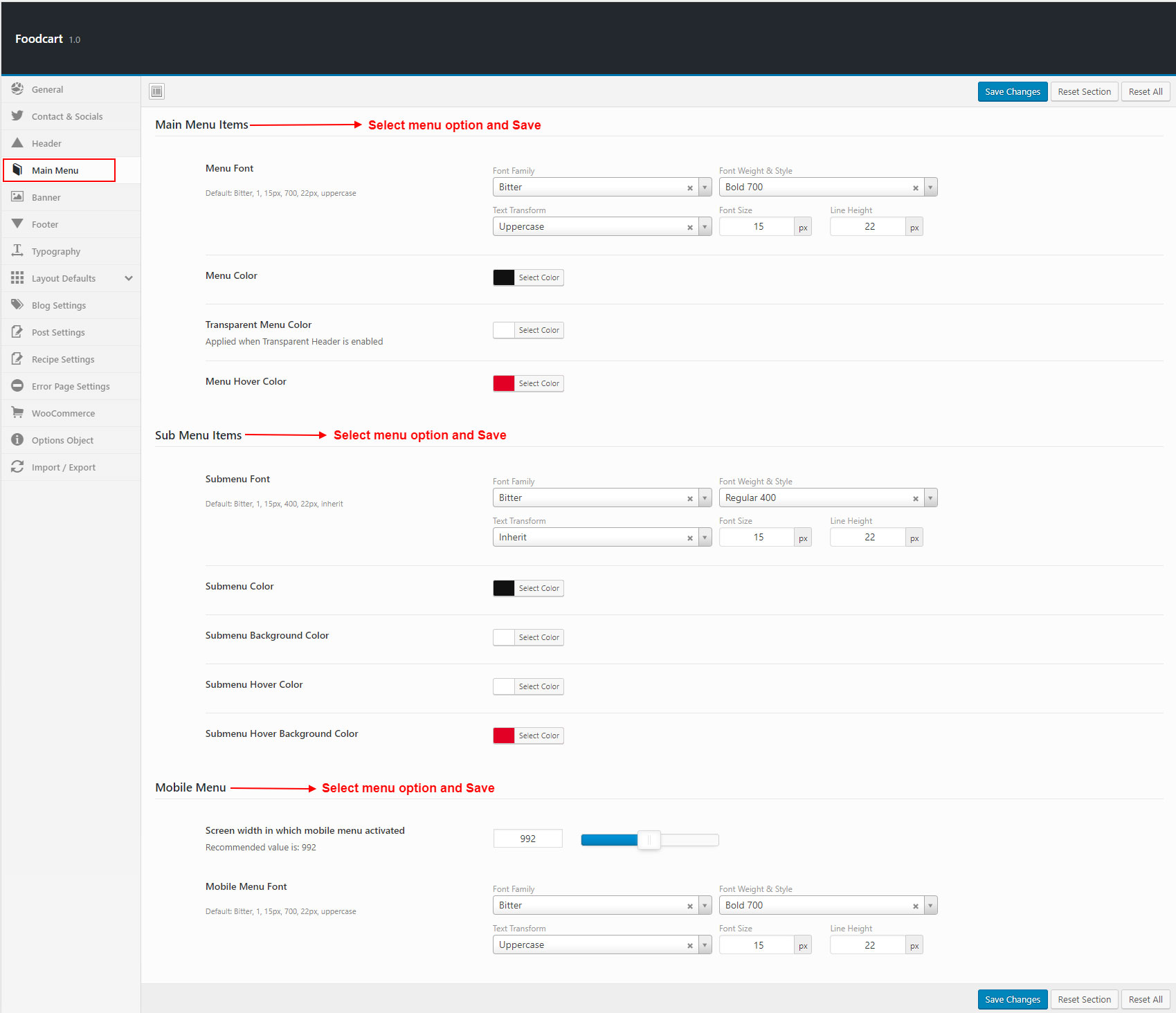The height and width of the screenshot is (1013, 1176).
Task: Open Menu Font Weight & Style dropdown
Action: [x=930, y=188]
